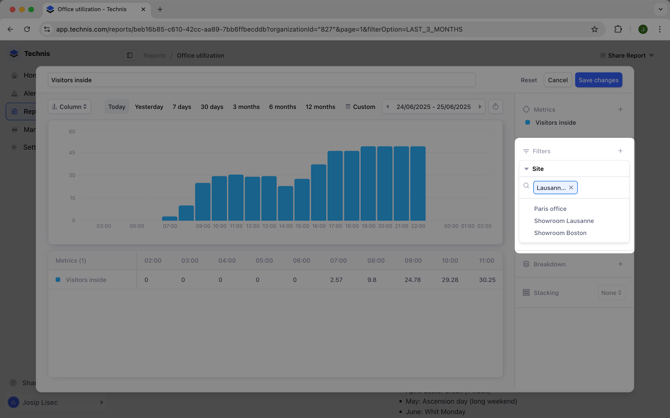The image size is (670, 418).
Task: Go to previous date range arrow
Action: pyautogui.click(x=388, y=107)
